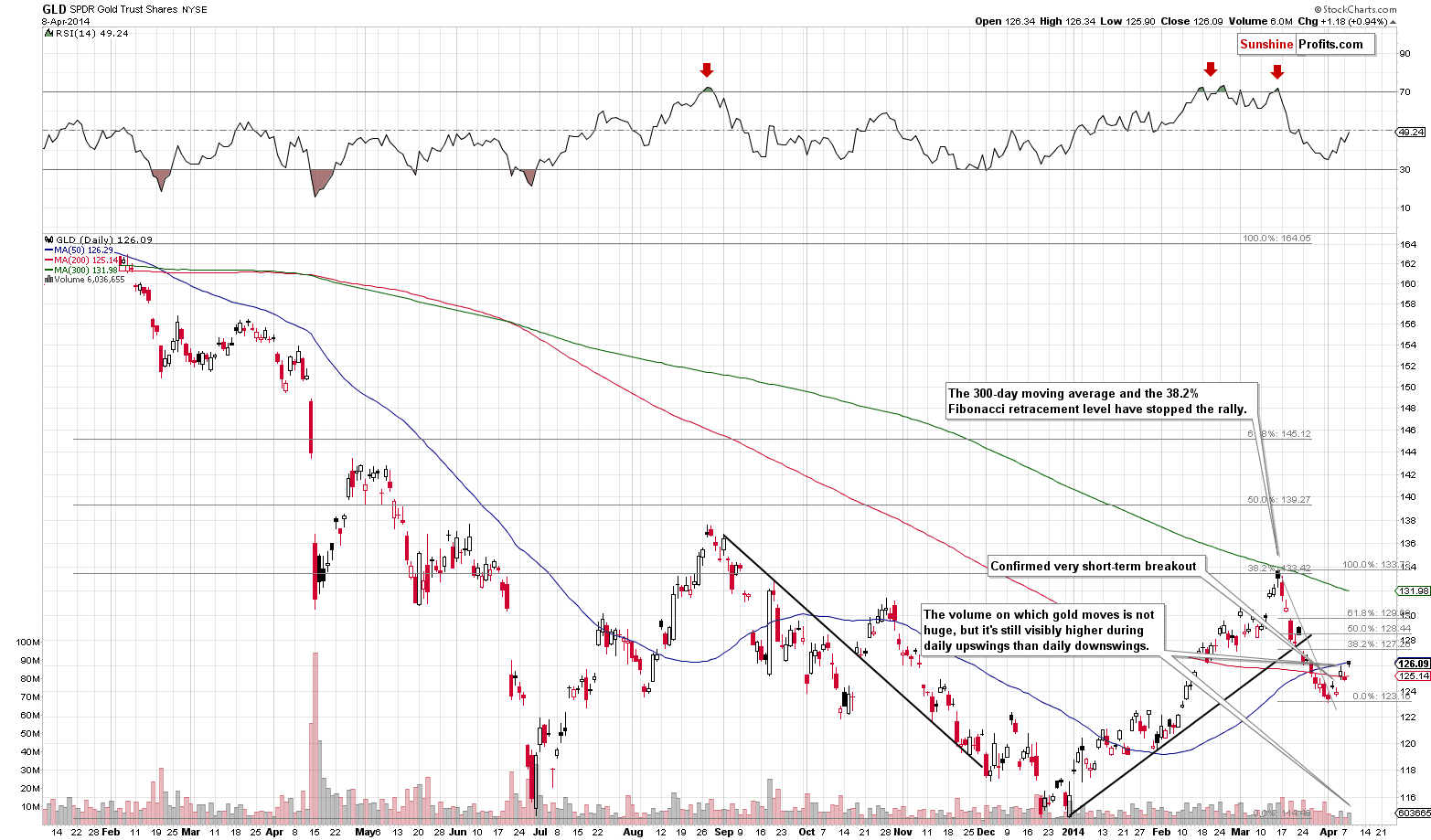Click the red MA(200) line swatch
The image size is (1431, 840).
click(x=48, y=260)
